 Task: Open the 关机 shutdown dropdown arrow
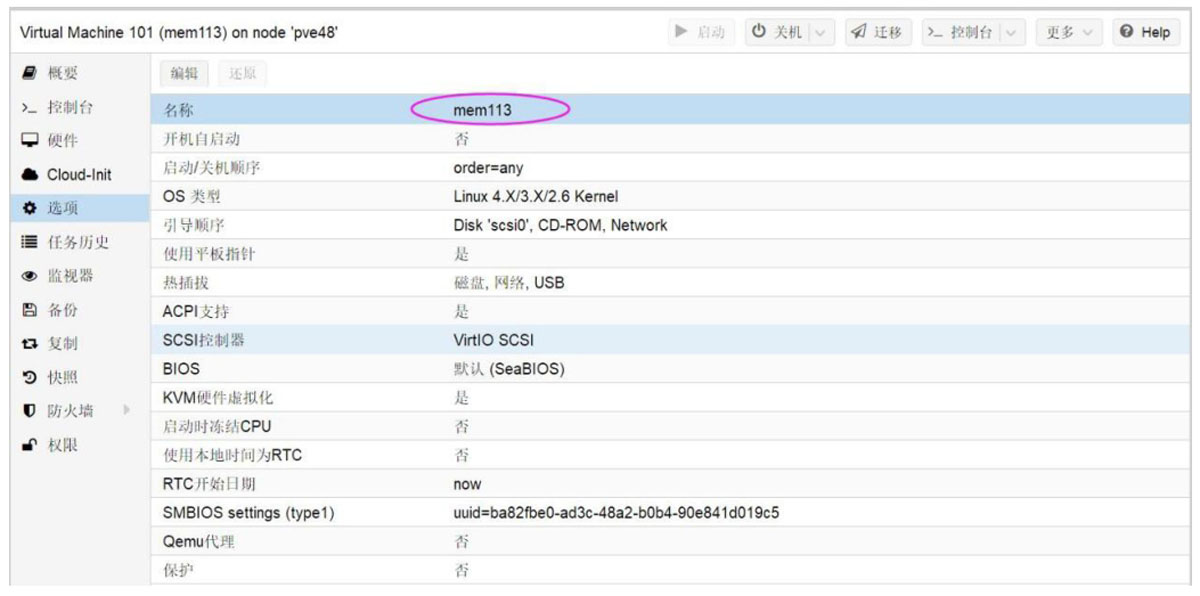[821, 33]
